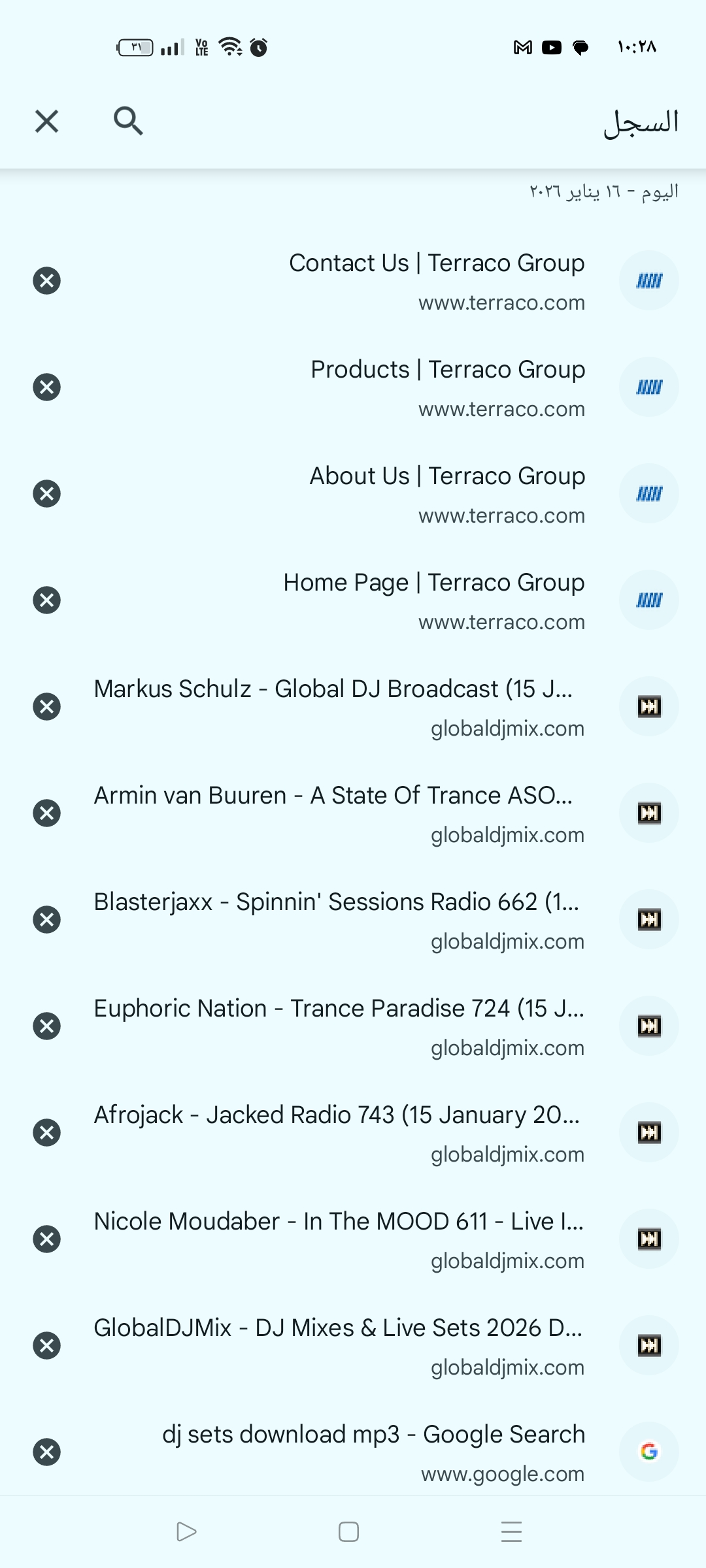Remove Contact Us Terraco Group entry
The width and height of the screenshot is (706, 1568).
pos(46,281)
